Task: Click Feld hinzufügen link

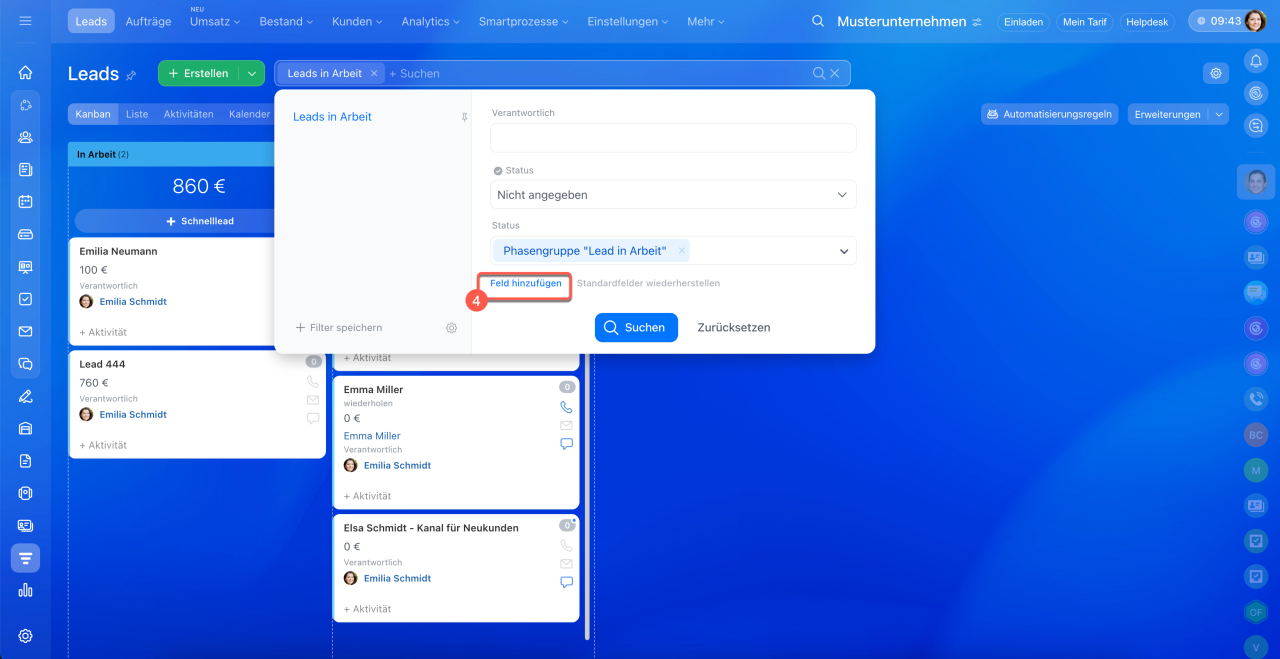Action: coord(525,284)
